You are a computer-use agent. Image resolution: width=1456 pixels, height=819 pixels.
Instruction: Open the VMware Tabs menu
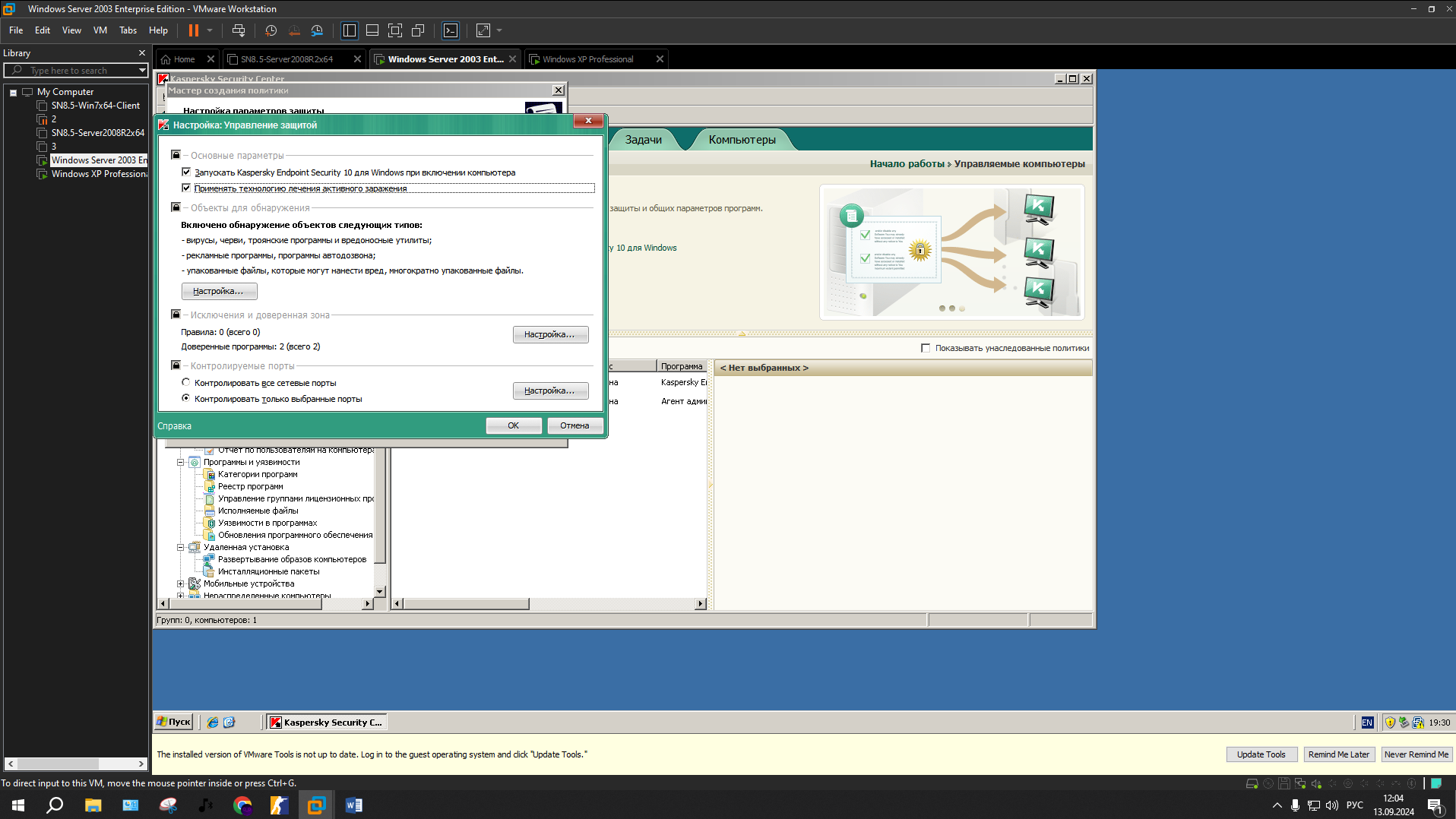click(128, 30)
